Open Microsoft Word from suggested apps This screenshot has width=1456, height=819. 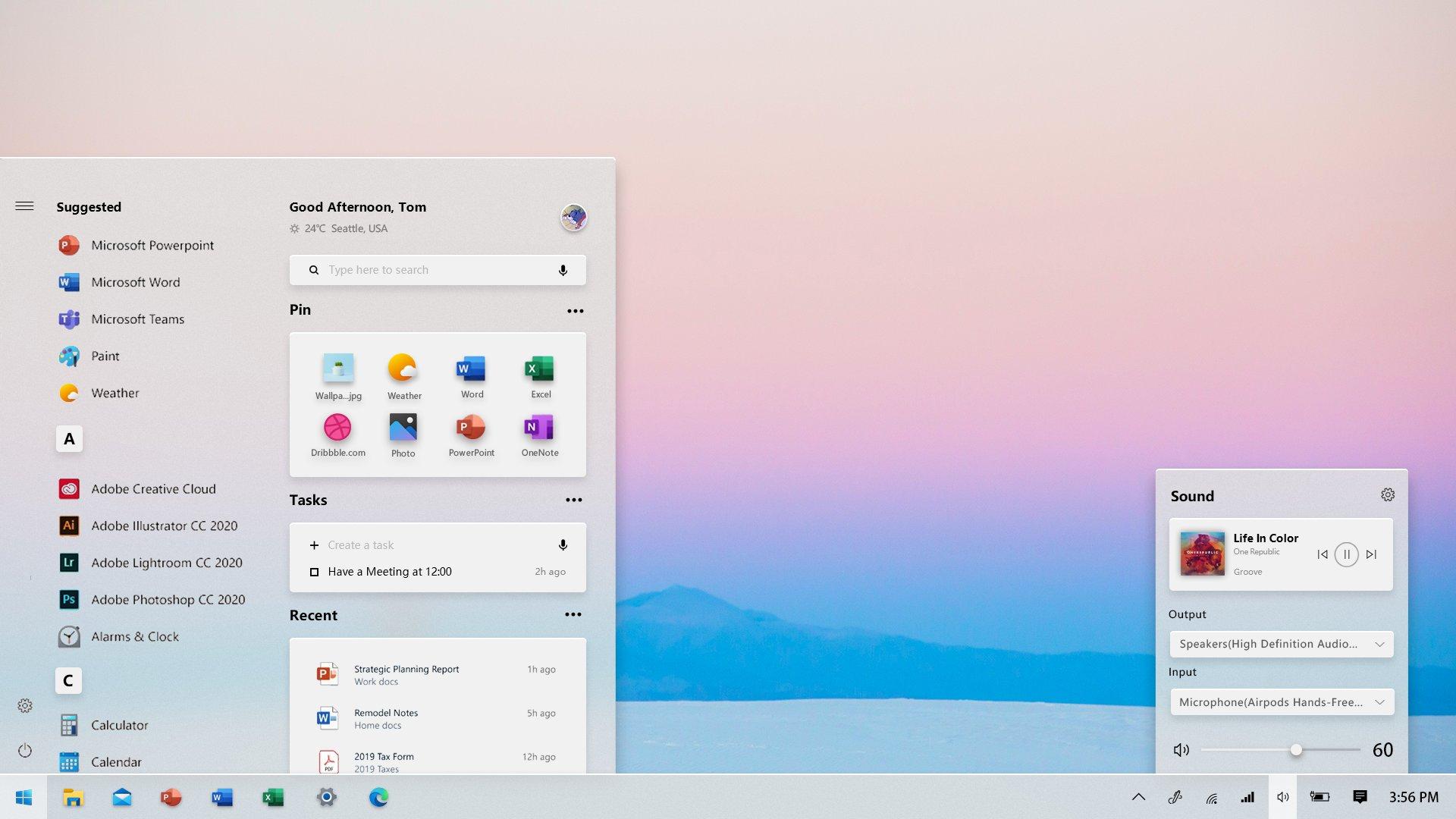pyautogui.click(x=135, y=281)
